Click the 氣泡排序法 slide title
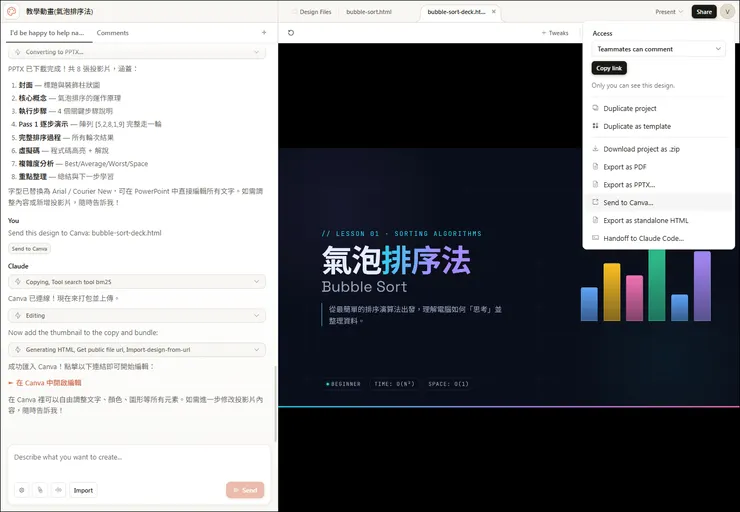 click(396, 260)
